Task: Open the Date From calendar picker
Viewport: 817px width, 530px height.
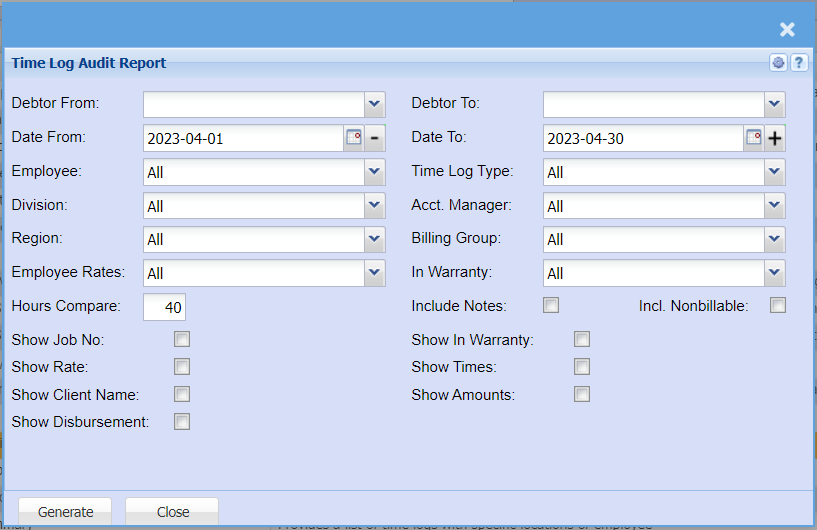Action: coord(354,138)
